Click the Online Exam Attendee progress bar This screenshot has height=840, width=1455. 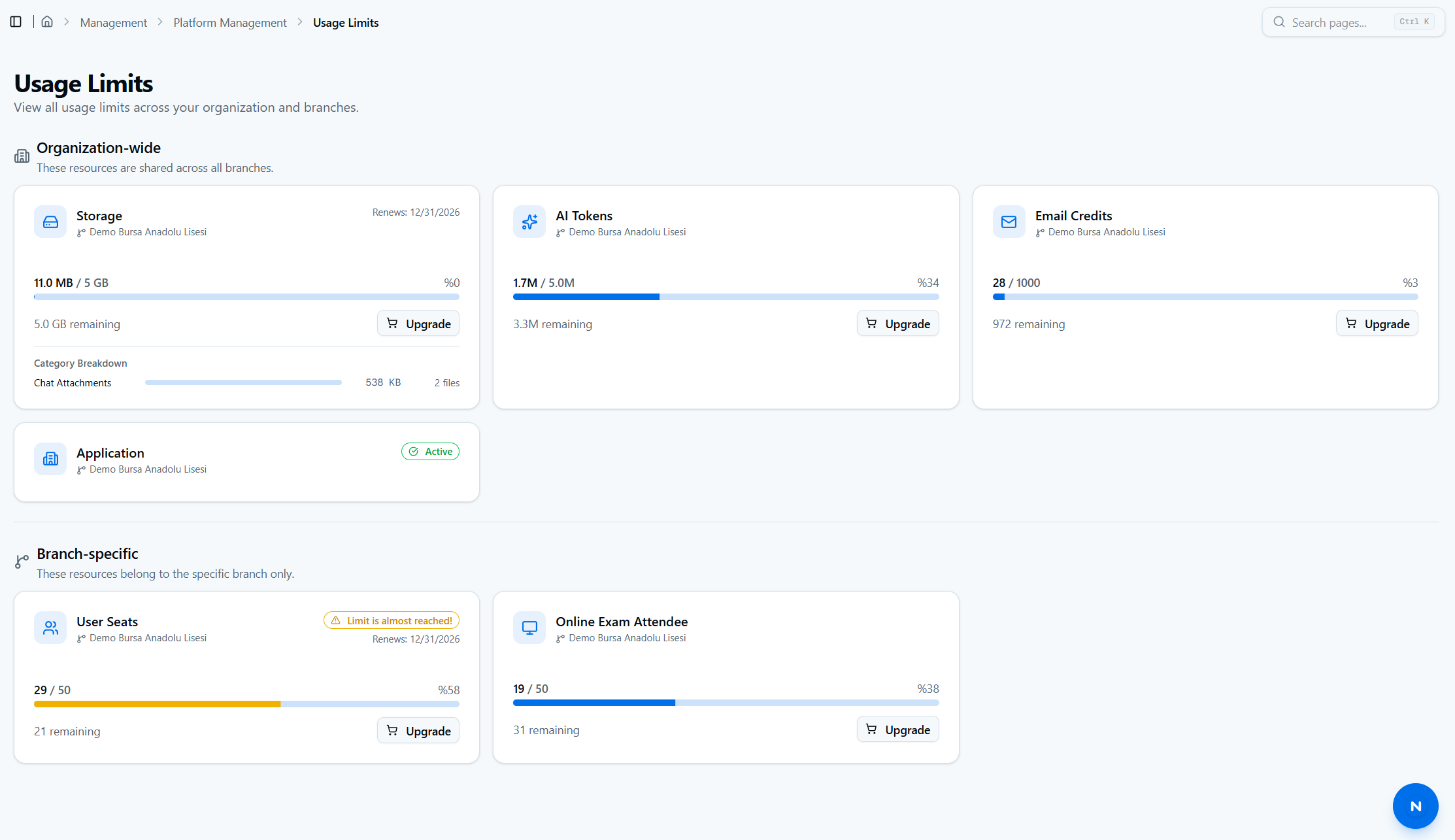(x=726, y=703)
